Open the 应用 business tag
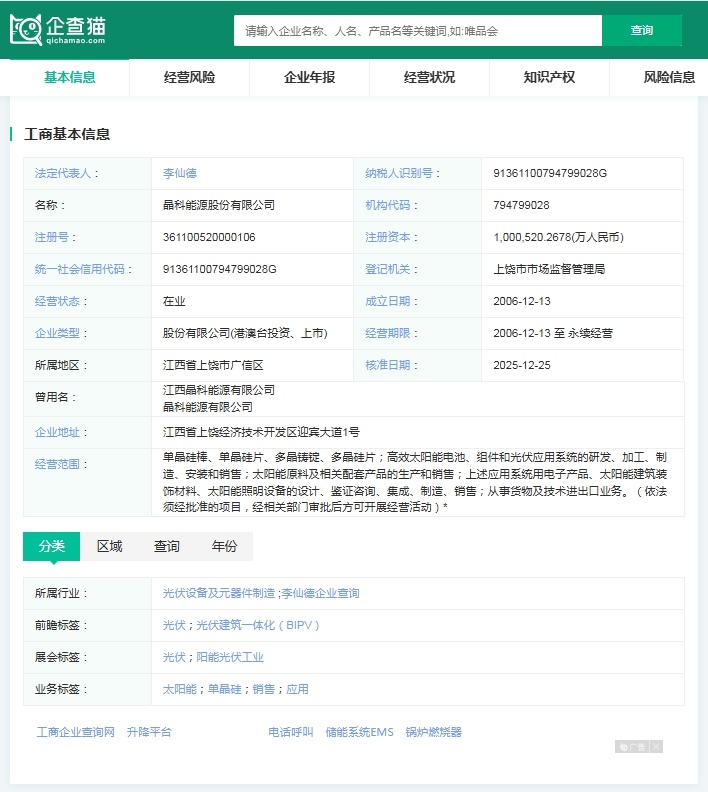The width and height of the screenshot is (708, 792). tap(297, 689)
